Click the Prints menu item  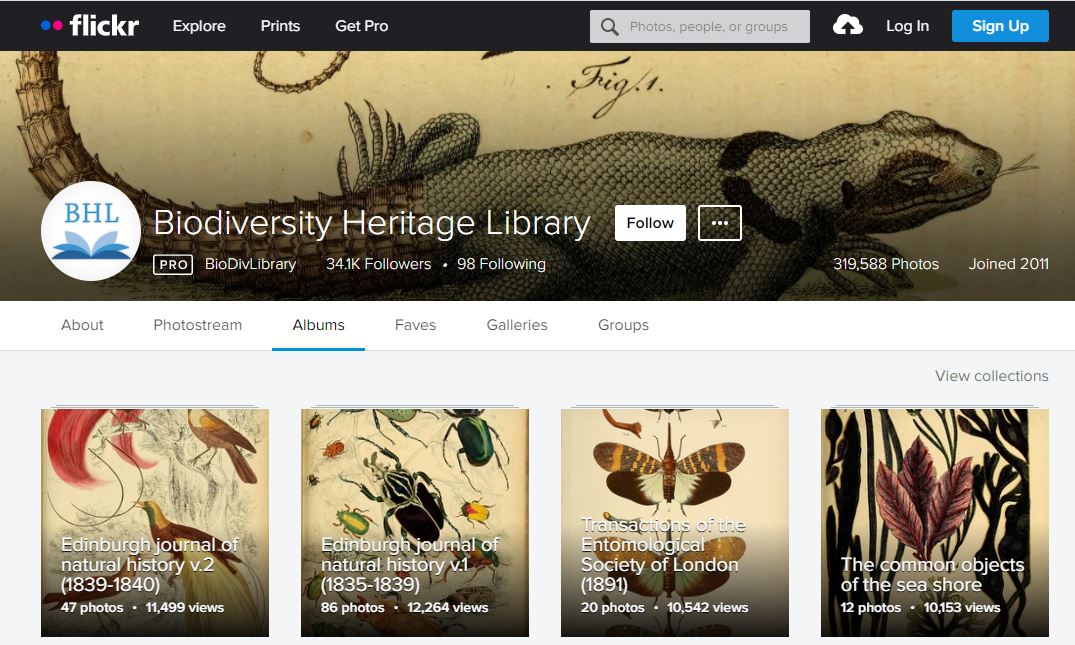(x=279, y=26)
